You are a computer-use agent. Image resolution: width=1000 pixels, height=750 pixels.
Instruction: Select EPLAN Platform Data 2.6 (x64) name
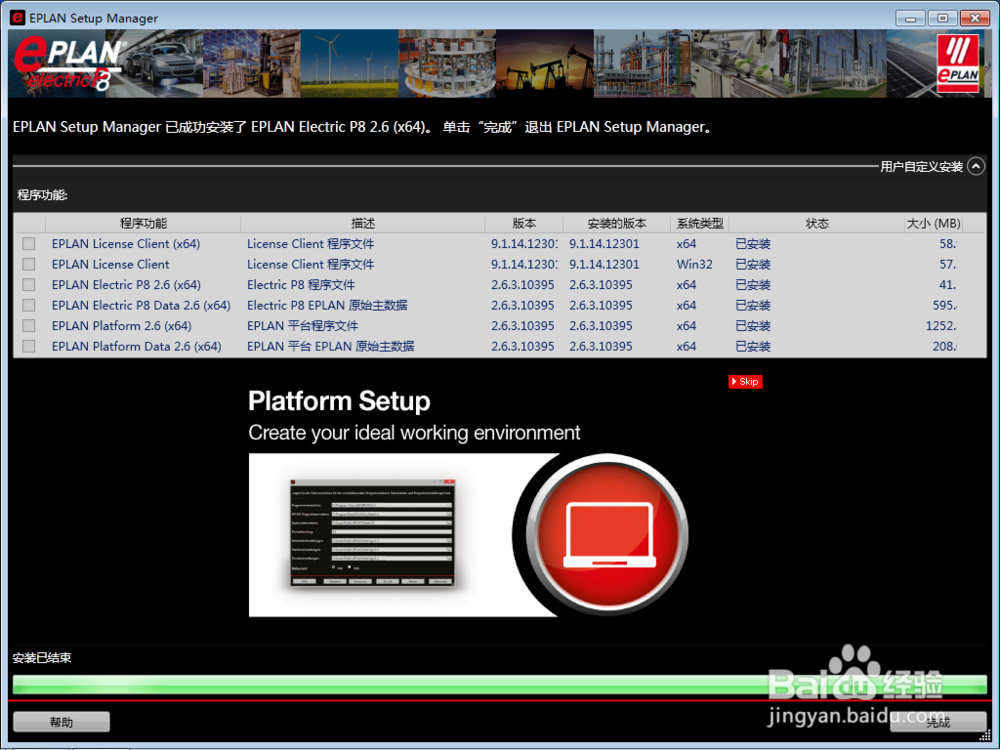click(x=136, y=346)
